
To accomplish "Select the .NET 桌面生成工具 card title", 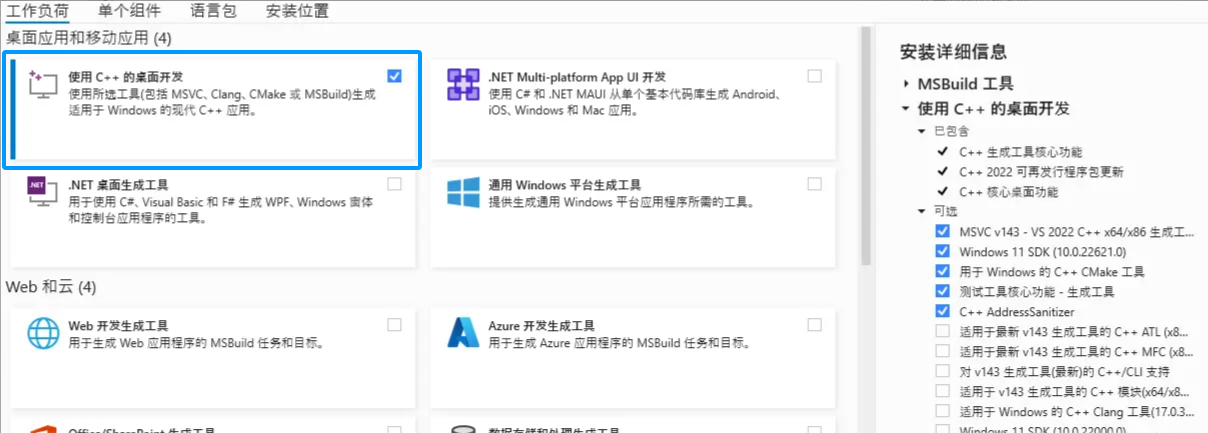I will point(118,185).
